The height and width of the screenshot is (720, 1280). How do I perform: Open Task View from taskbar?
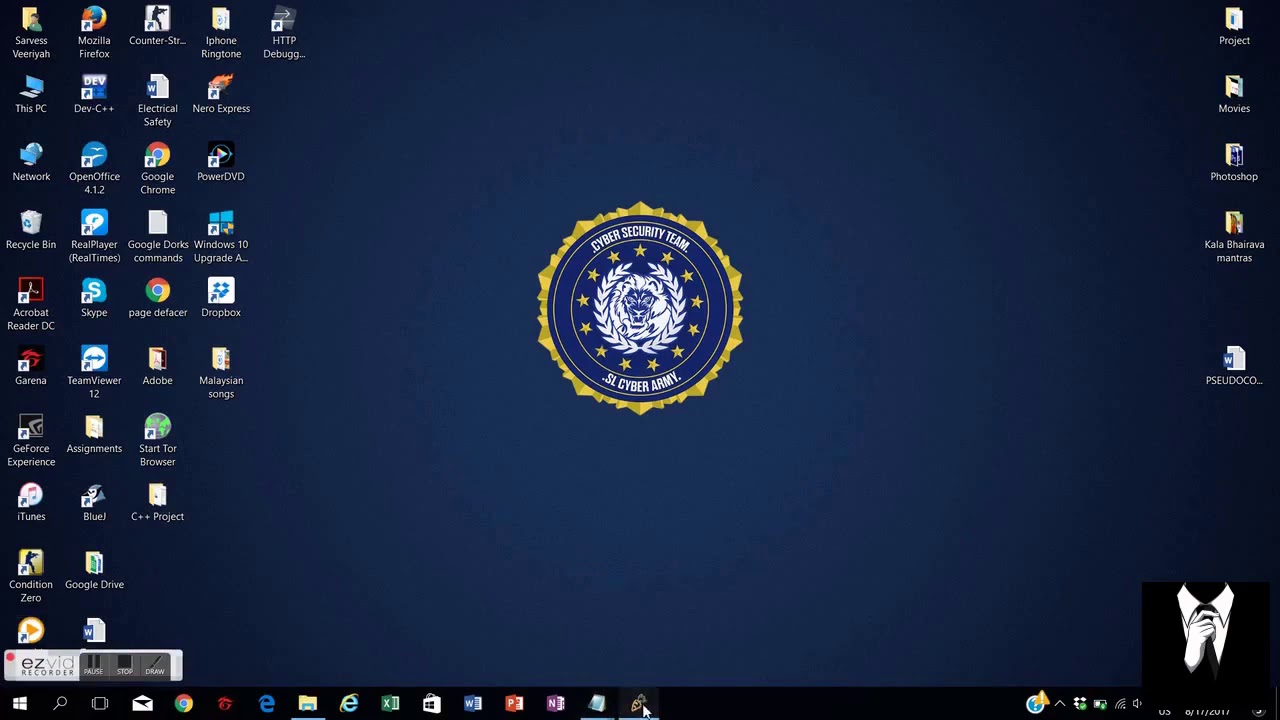[100, 704]
